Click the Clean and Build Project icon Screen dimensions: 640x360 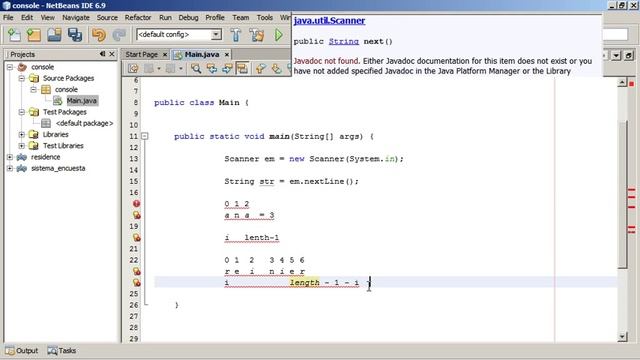coord(257,35)
